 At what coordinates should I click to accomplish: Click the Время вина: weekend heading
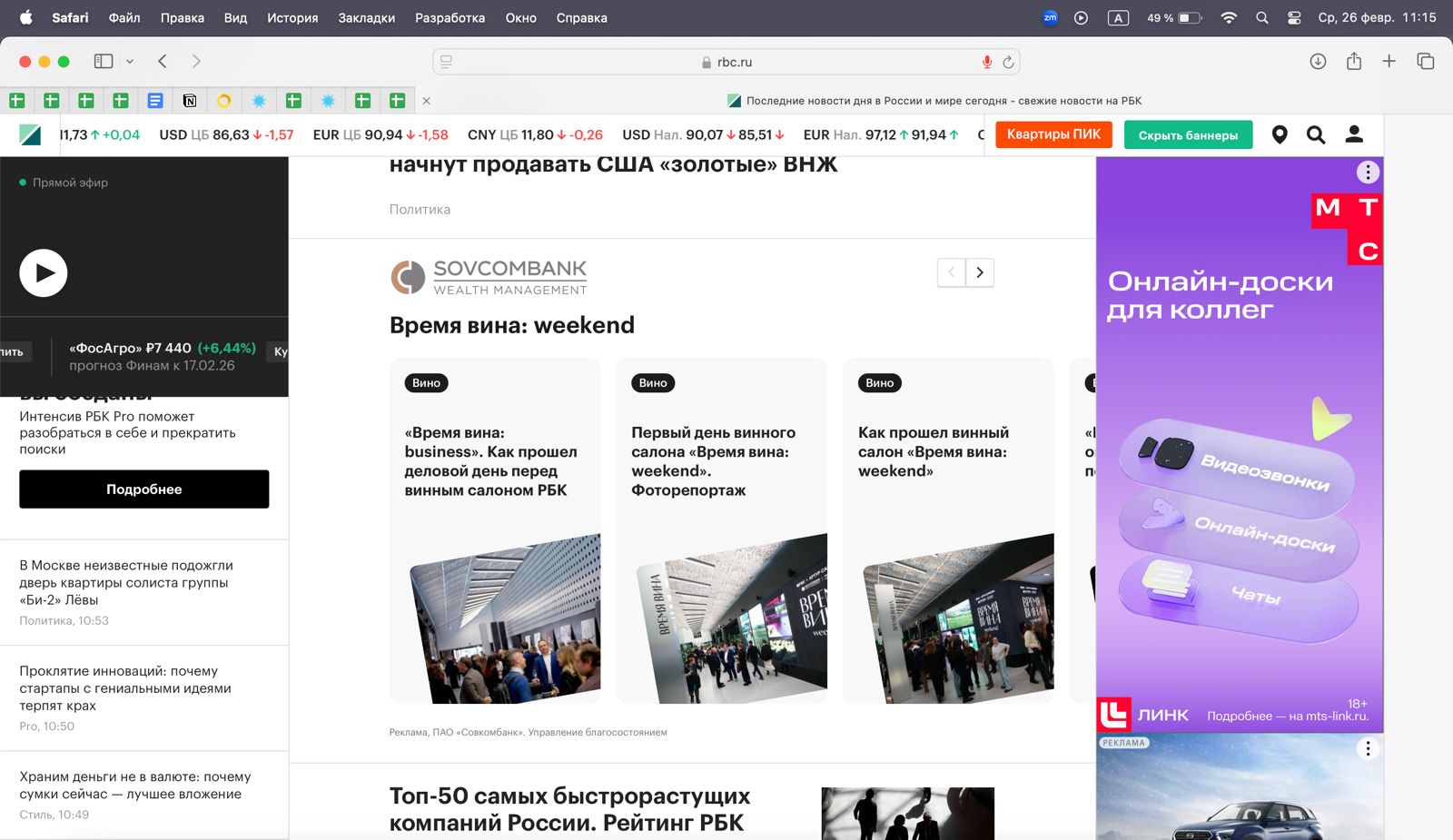point(512,325)
